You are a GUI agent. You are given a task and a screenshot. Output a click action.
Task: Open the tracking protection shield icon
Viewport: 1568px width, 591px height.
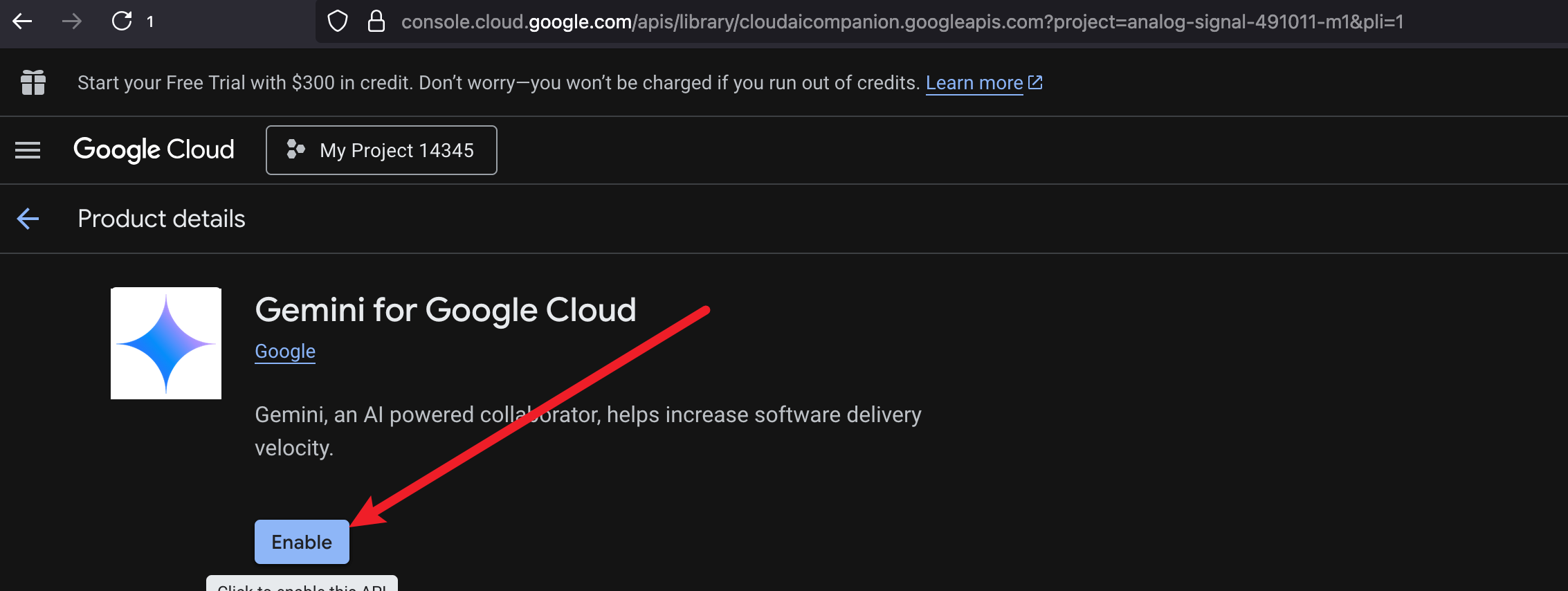pyautogui.click(x=337, y=21)
